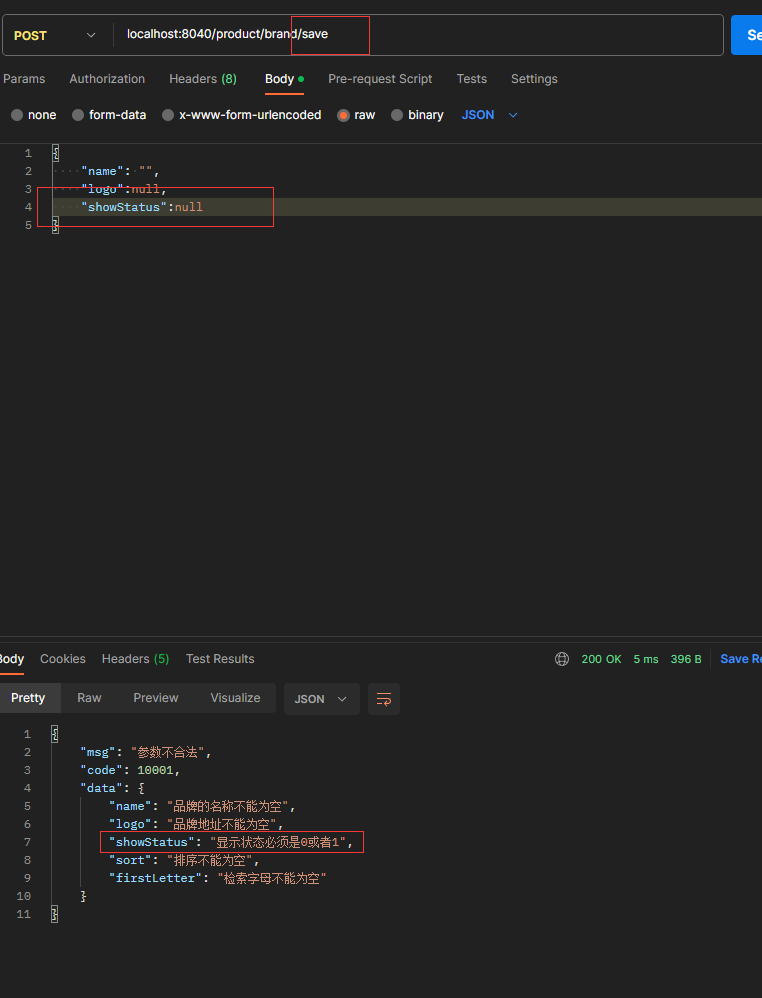Select the request Body tab
Screen dimensions: 762x998
(284, 79)
